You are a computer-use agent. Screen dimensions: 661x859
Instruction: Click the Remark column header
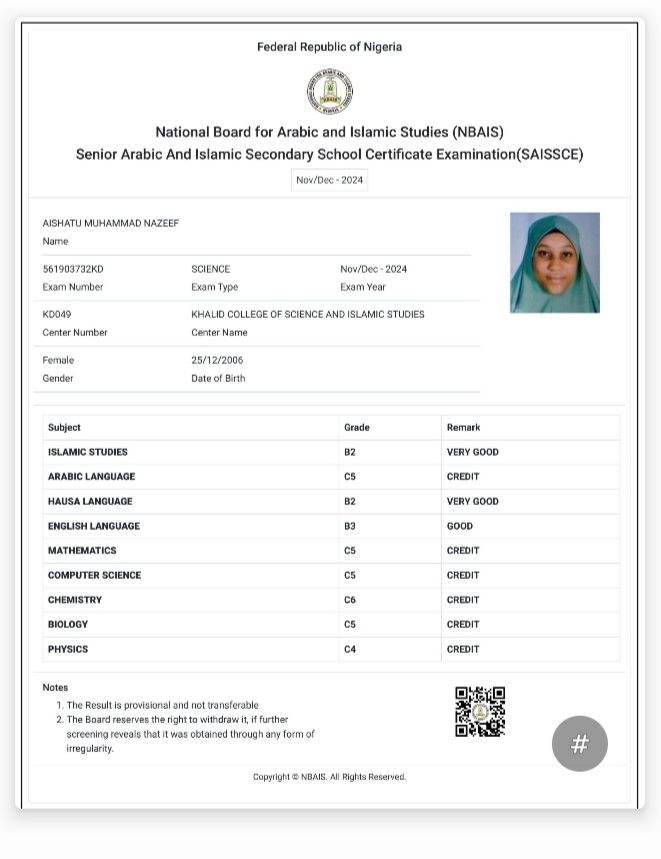tap(463, 427)
